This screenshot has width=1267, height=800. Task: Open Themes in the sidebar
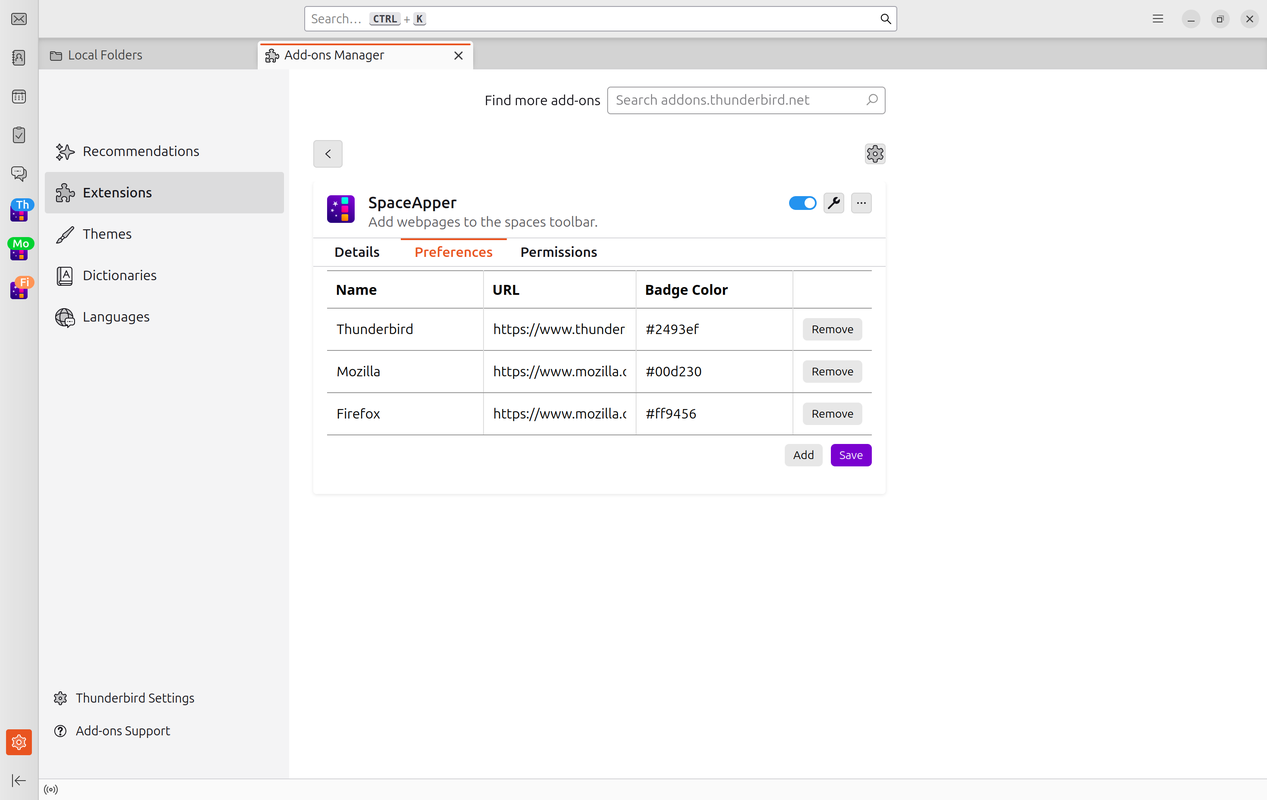(165, 234)
